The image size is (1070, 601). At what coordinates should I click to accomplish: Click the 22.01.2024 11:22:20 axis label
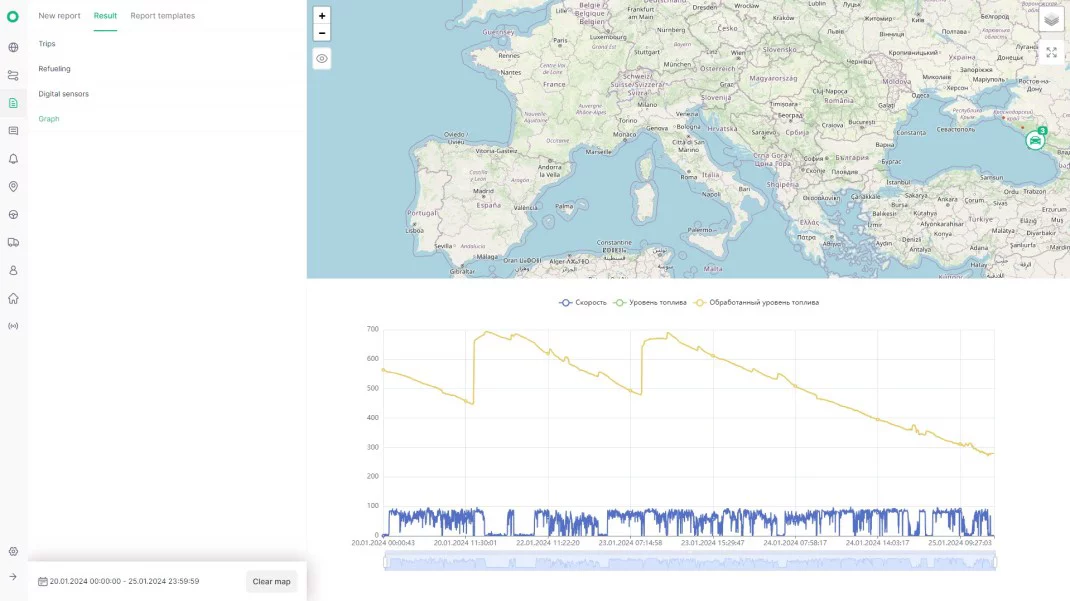pyautogui.click(x=548, y=543)
